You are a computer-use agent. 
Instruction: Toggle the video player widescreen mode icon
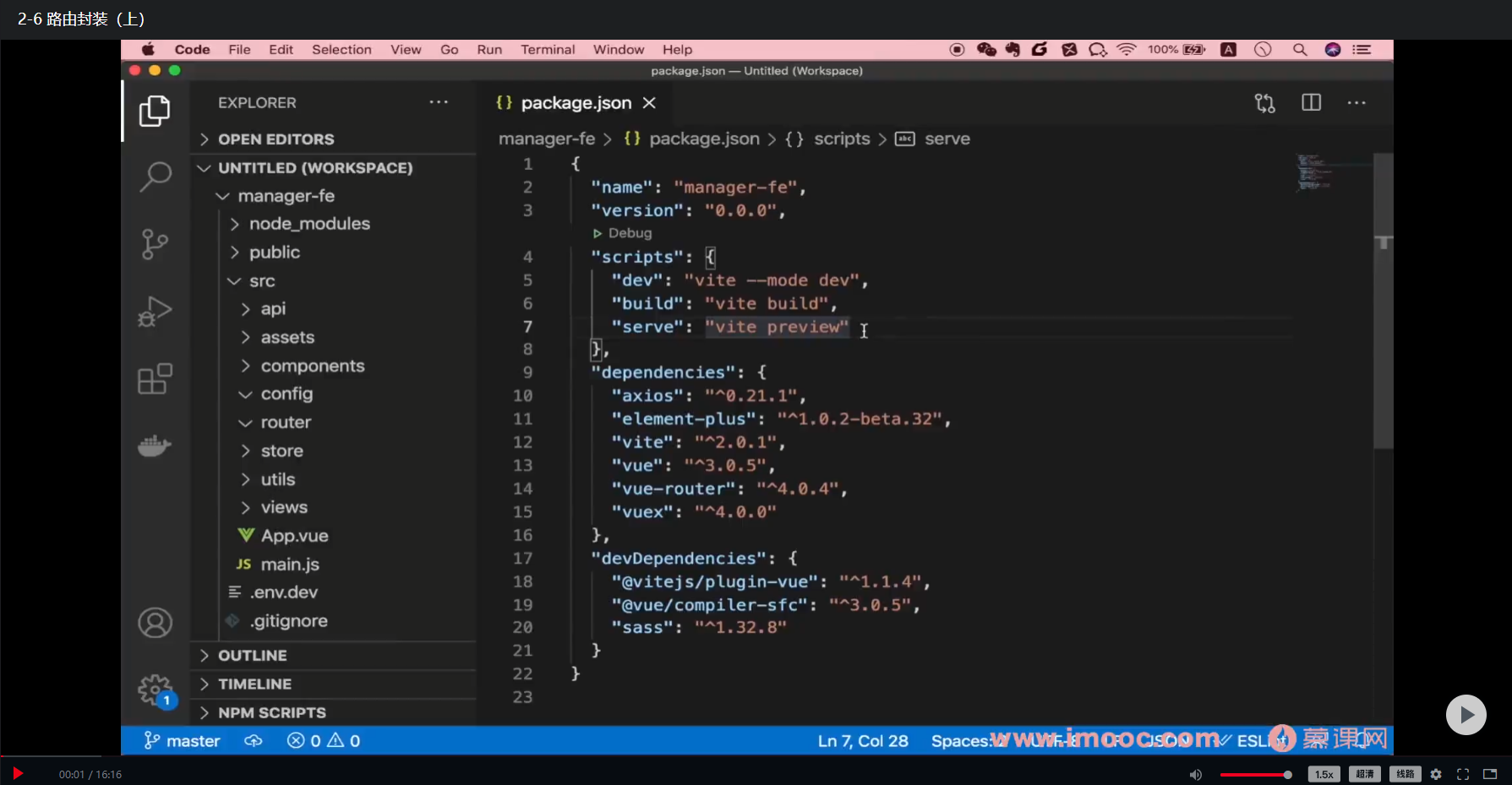click(1490, 774)
